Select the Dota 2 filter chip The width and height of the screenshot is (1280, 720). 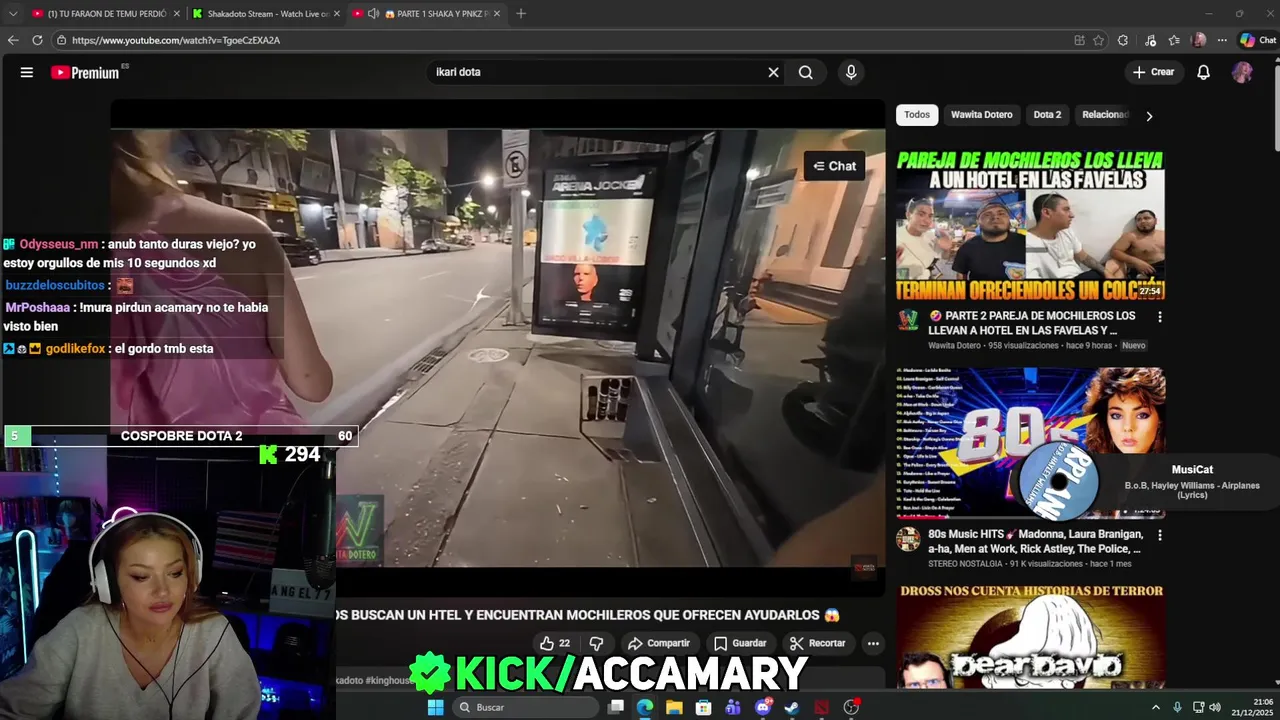coord(1047,115)
